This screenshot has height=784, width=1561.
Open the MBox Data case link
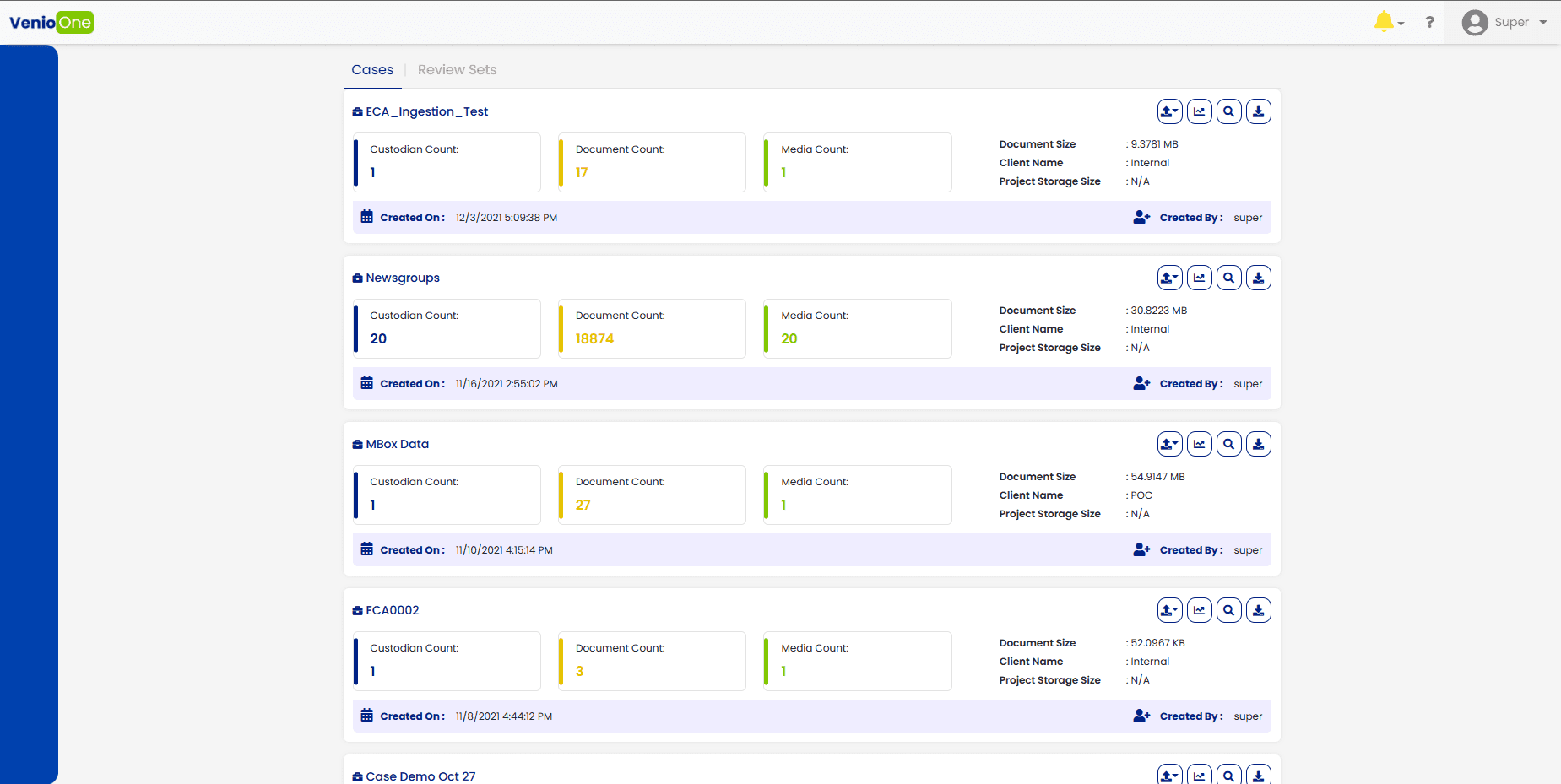point(397,444)
